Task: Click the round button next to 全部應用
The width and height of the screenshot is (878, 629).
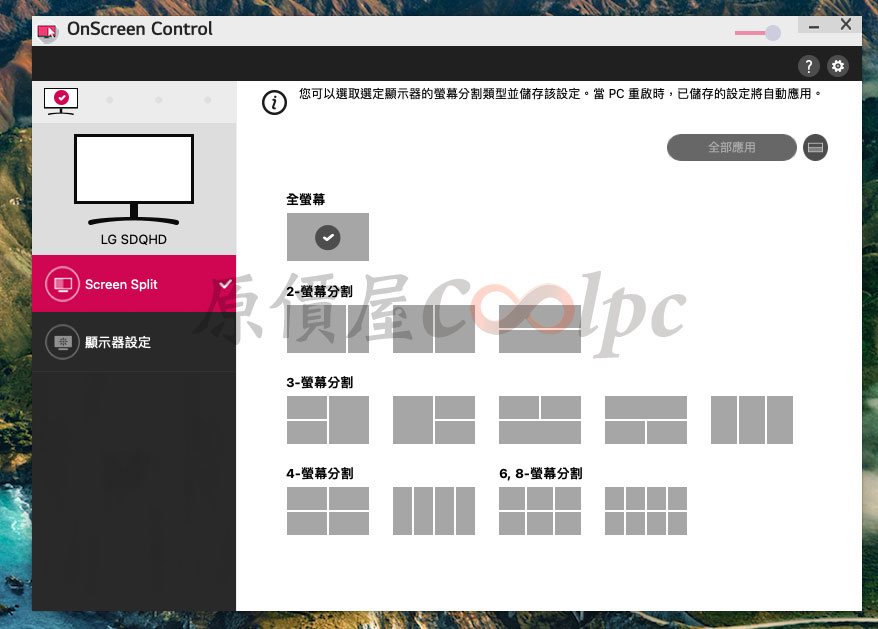Action: [x=815, y=148]
